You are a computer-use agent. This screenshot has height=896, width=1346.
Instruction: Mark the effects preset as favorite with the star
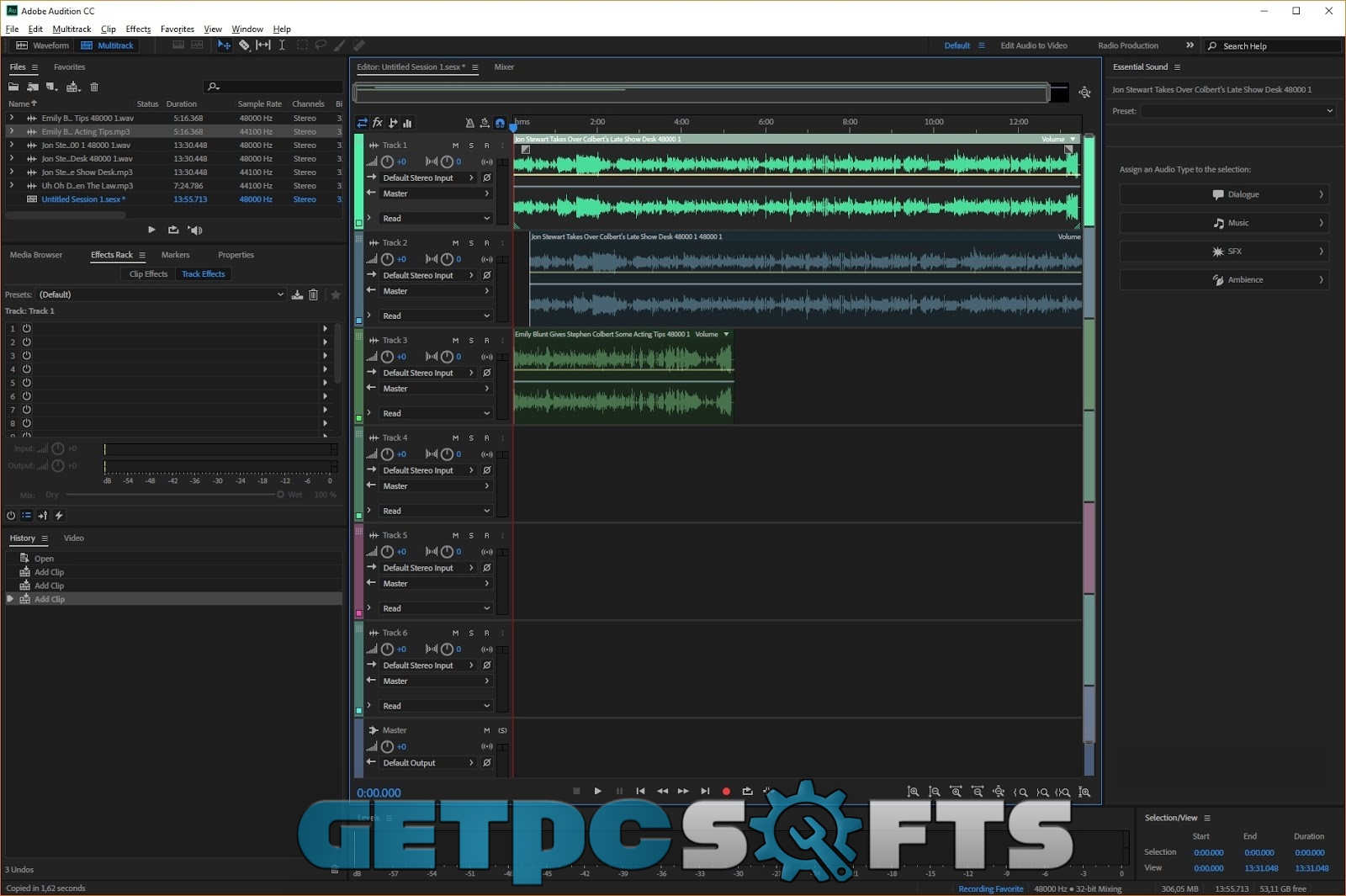click(336, 294)
